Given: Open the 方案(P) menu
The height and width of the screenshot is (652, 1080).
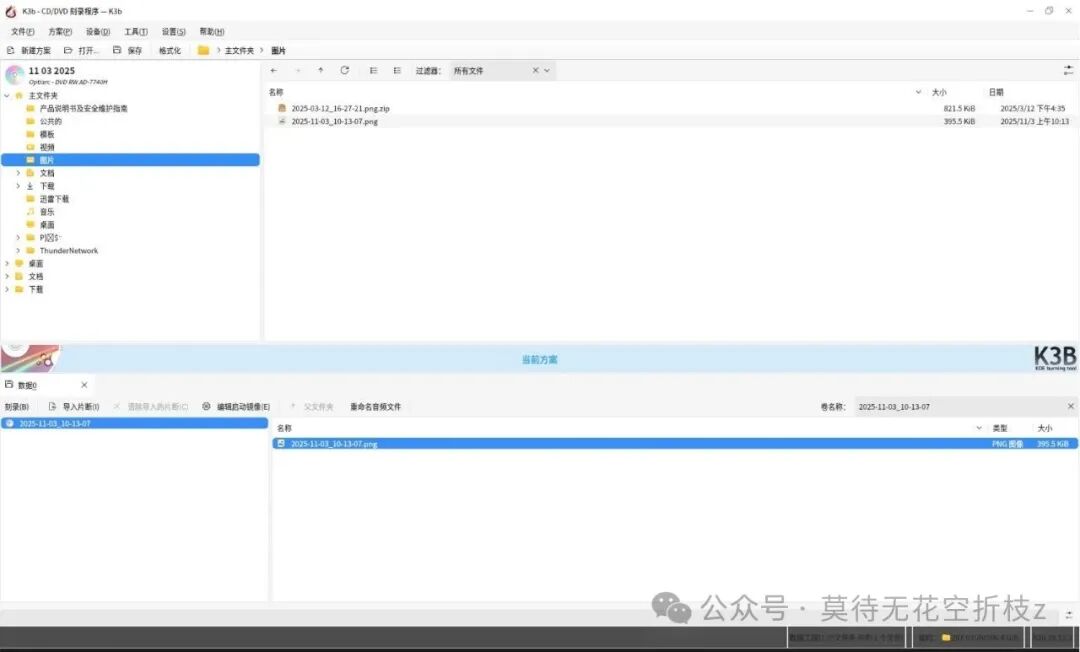Looking at the screenshot, I should pyautogui.click(x=60, y=32).
